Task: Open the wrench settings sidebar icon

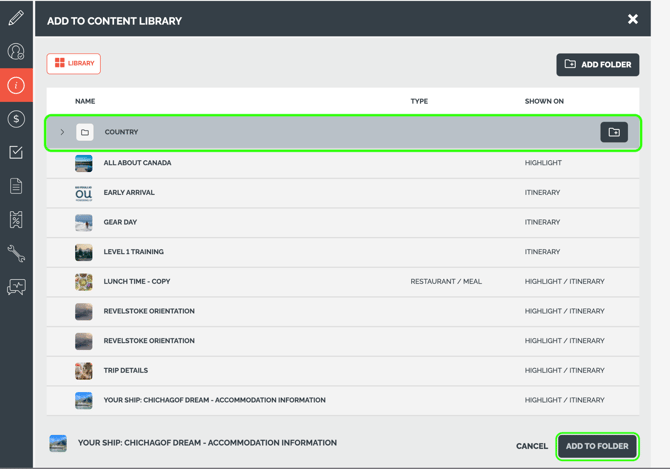Action: click(16, 253)
